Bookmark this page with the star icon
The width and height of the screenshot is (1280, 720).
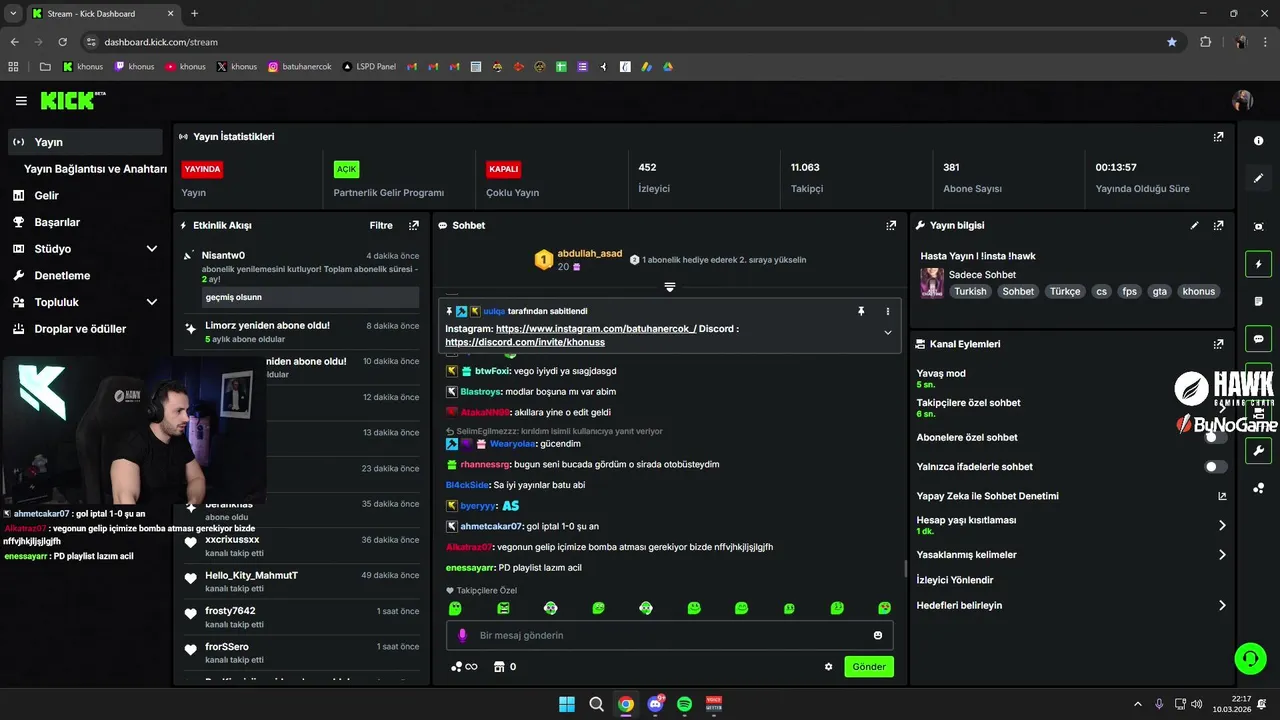point(1172,42)
